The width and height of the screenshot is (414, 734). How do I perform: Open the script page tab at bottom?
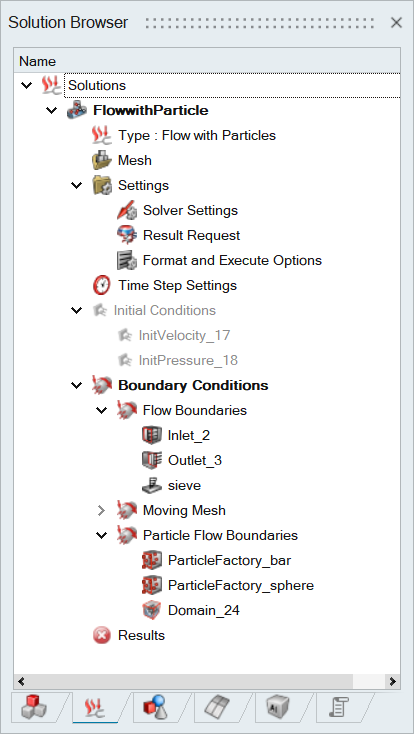tap(338, 707)
